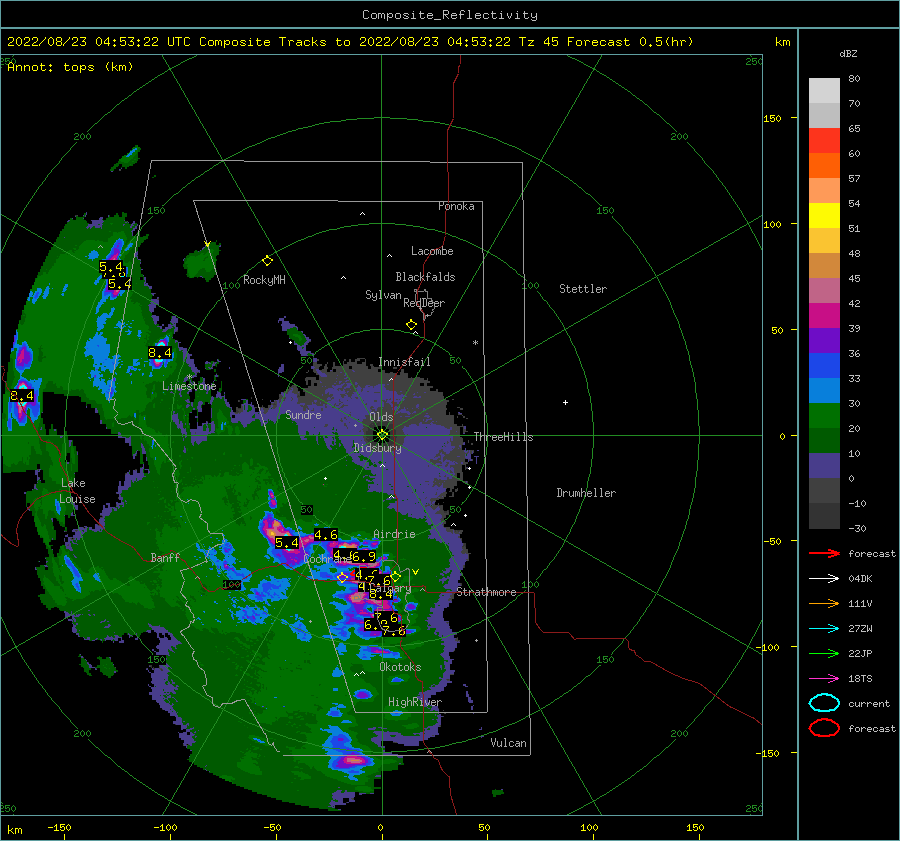
Task: Click the Composite_Reflectivity title
Action: pyautogui.click(x=449, y=15)
